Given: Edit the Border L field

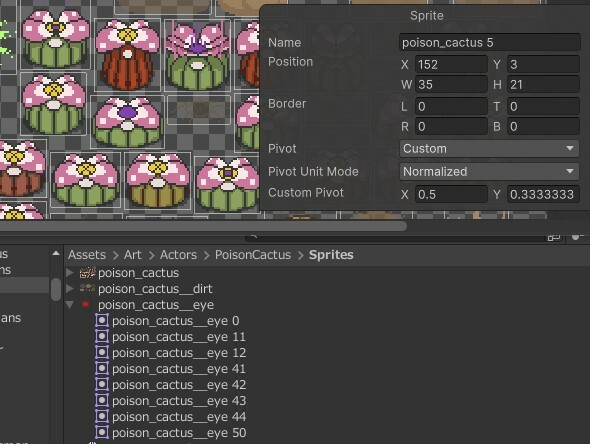Looking at the screenshot, I should [x=451, y=106].
